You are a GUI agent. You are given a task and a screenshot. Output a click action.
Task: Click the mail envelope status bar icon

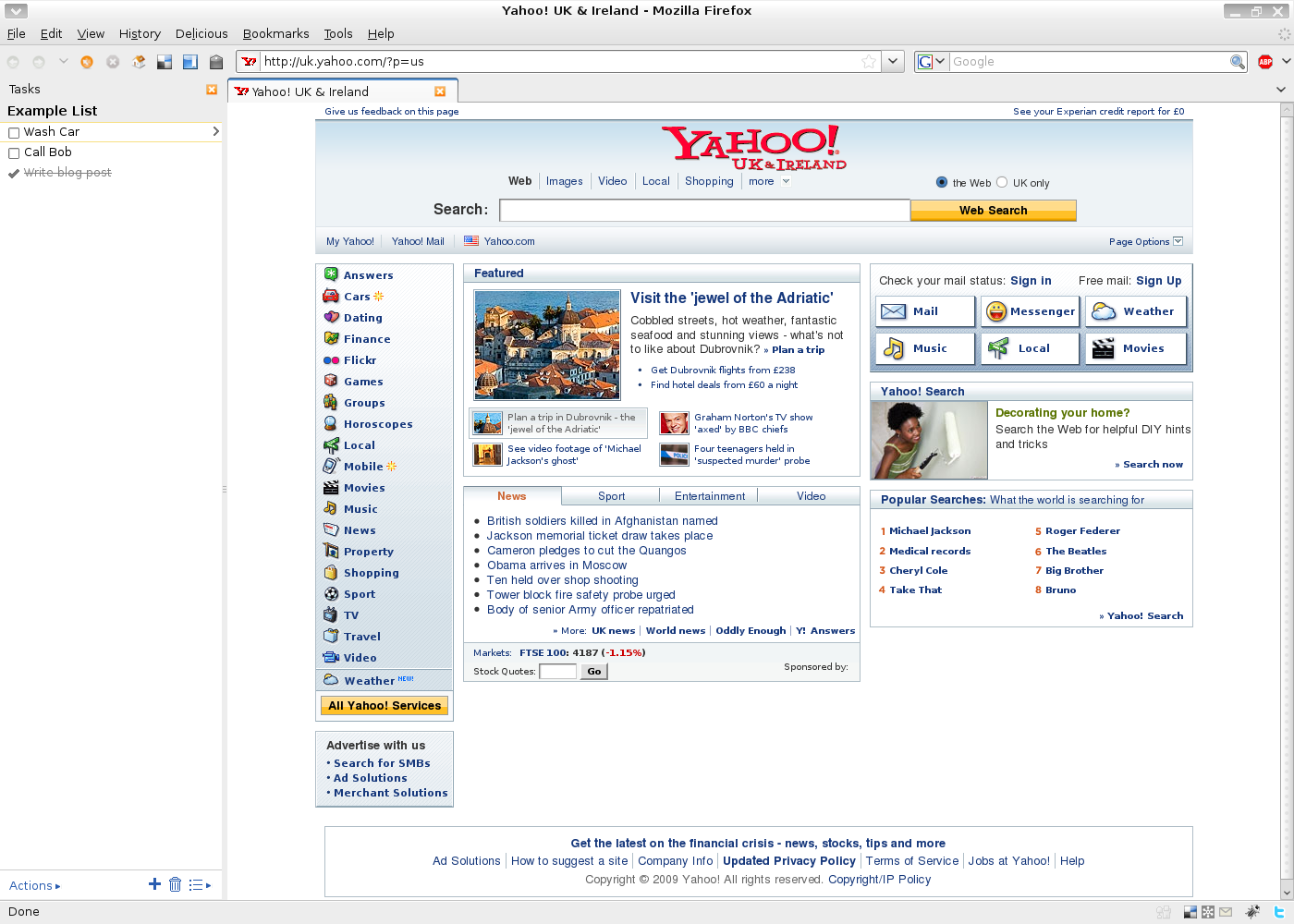click(x=1226, y=912)
